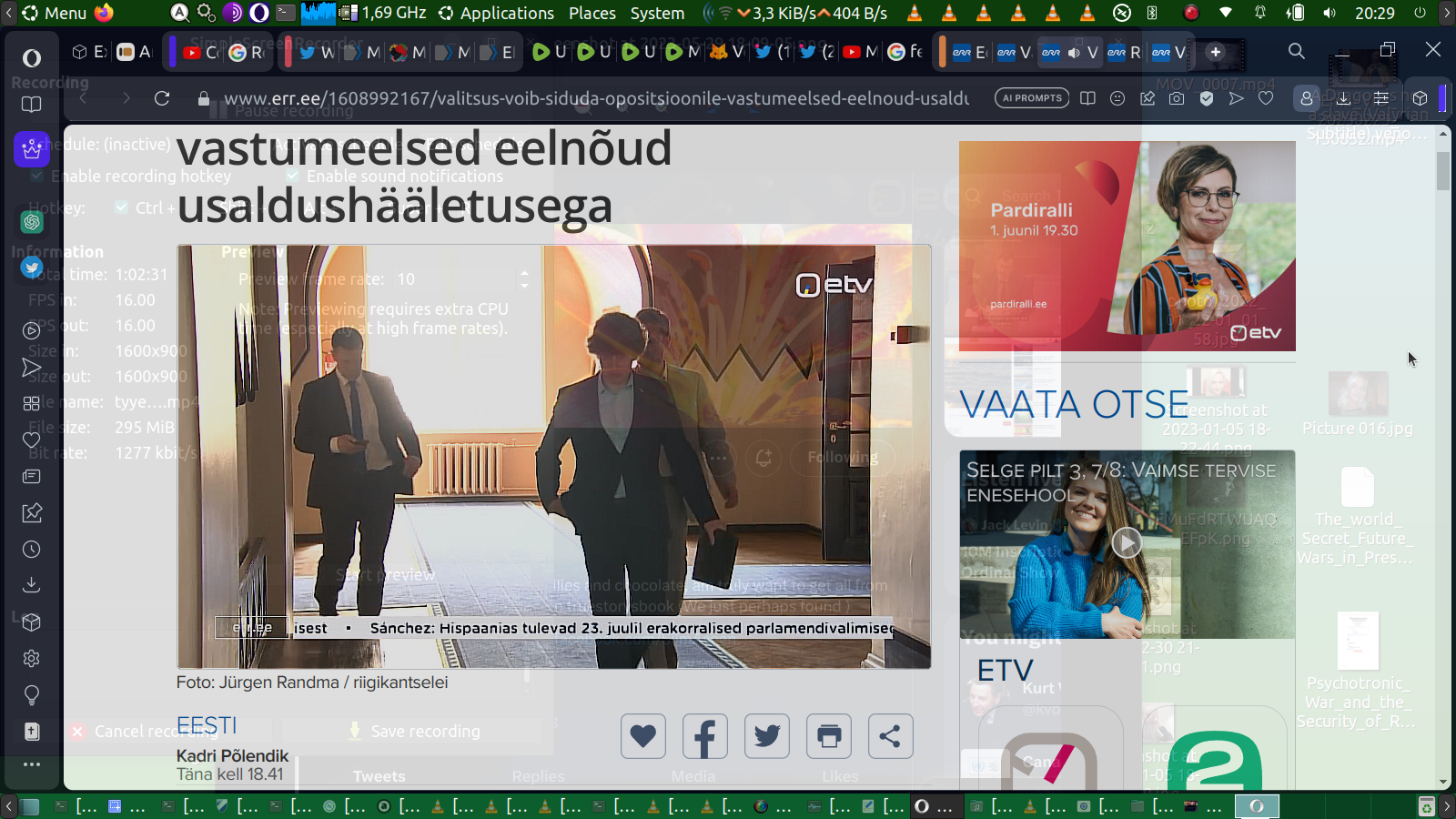This screenshot has height=819, width=1456.
Task: Open the clock showing 20:29
Action: point(1374,13)
